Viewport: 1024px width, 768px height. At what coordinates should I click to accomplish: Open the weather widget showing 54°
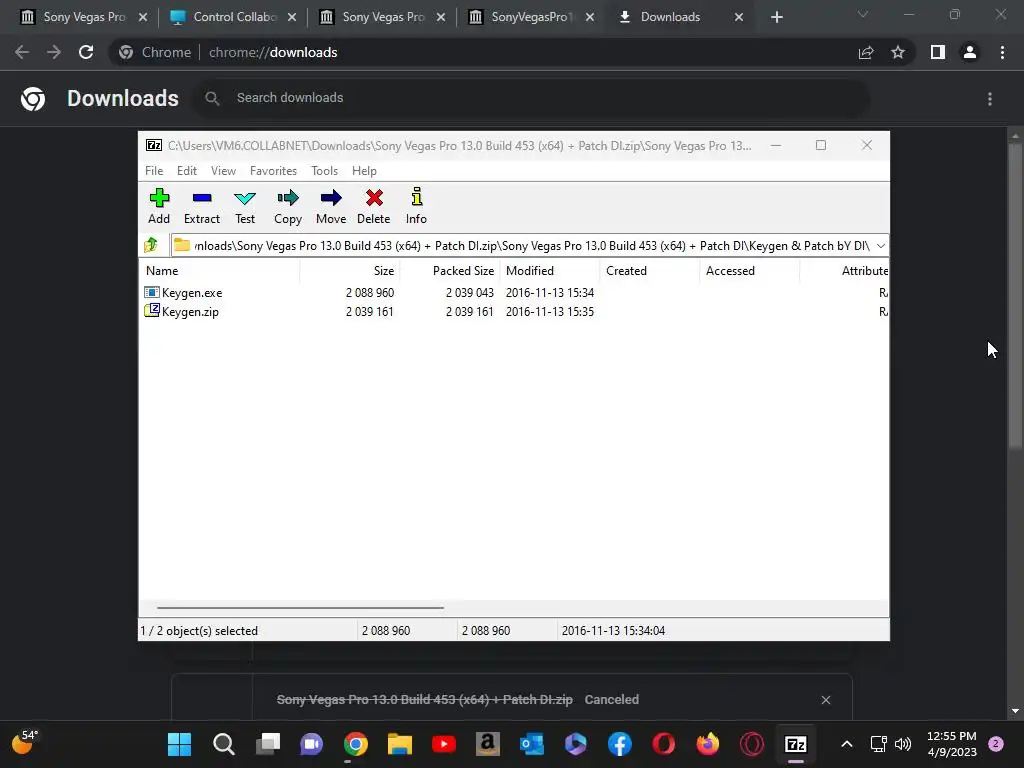[x=25, y=743]
